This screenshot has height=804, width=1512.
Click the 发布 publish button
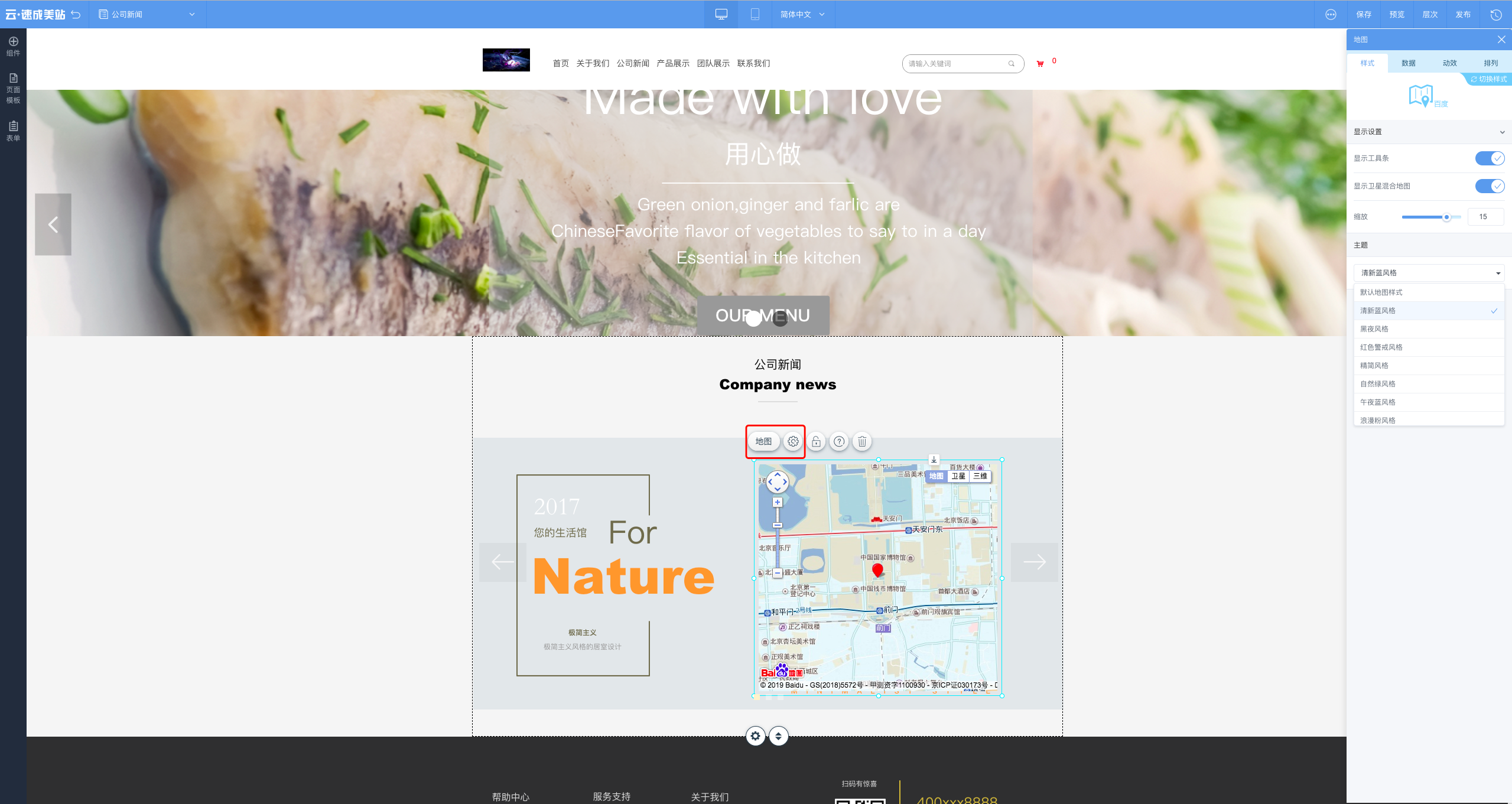pos(1463,14)
